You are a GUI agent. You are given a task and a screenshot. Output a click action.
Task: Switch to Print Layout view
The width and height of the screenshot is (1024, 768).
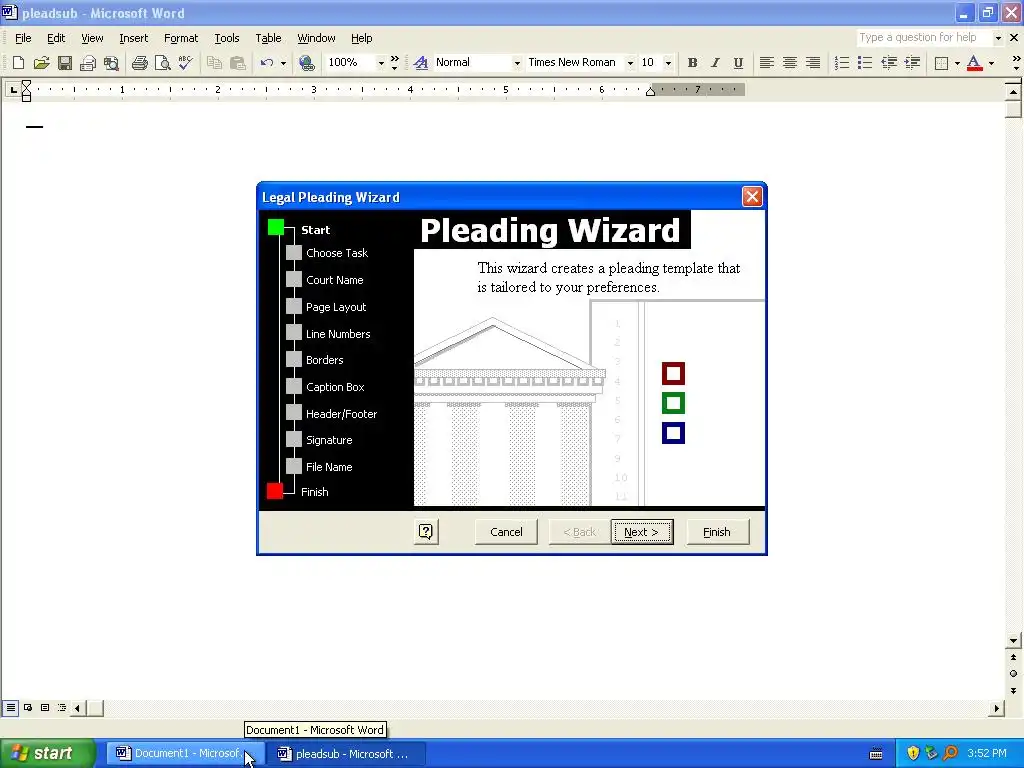45,707
